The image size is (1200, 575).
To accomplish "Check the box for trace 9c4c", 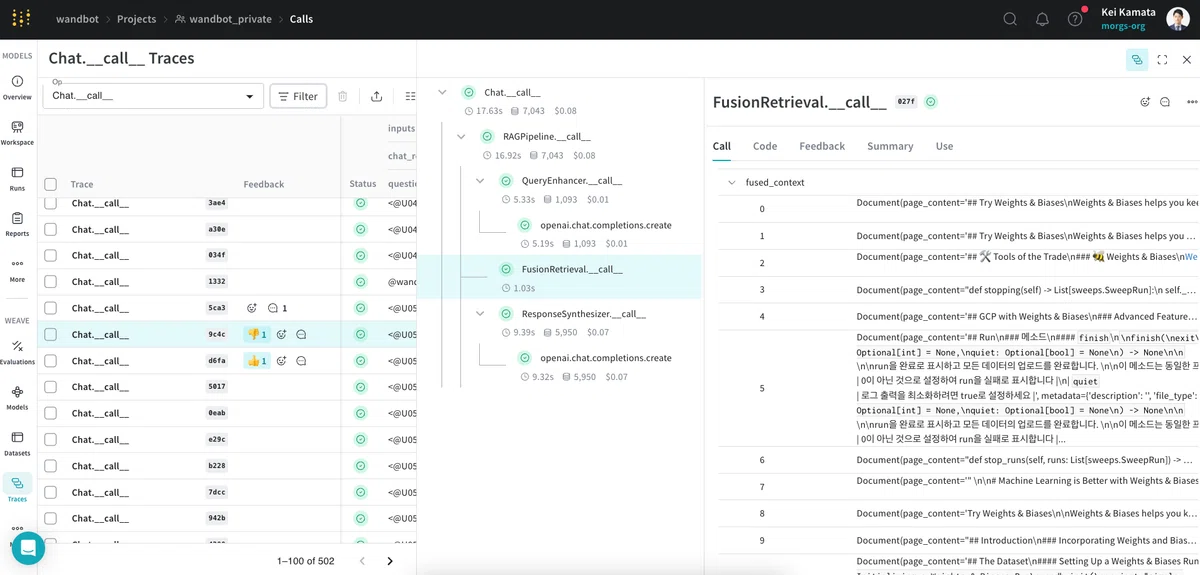I will [51, 334].
